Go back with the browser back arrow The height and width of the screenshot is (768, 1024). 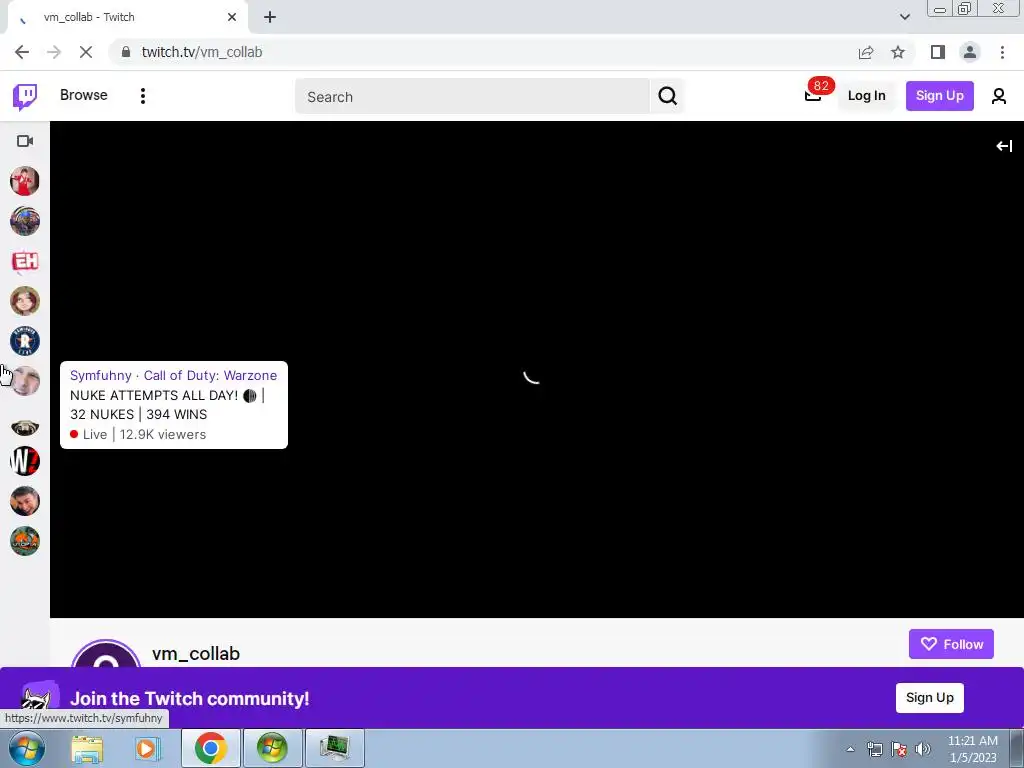(22, 52)
